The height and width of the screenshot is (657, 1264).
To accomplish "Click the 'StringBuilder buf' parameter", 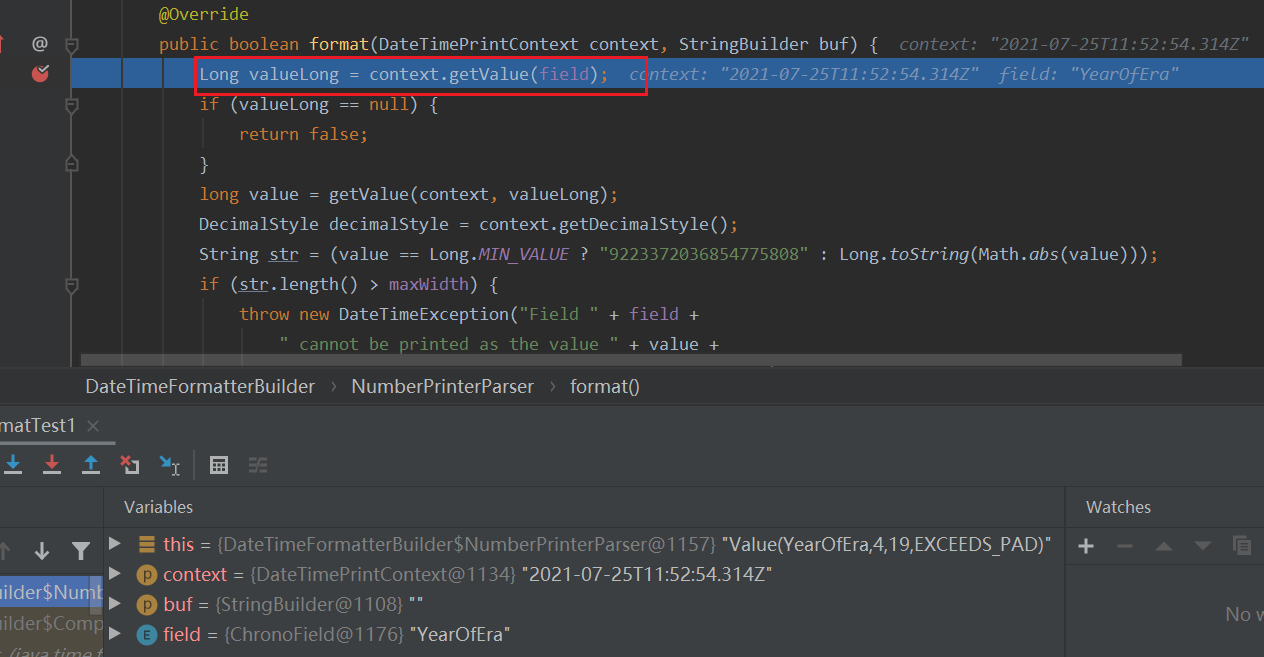I will click(x=764, y=44).
